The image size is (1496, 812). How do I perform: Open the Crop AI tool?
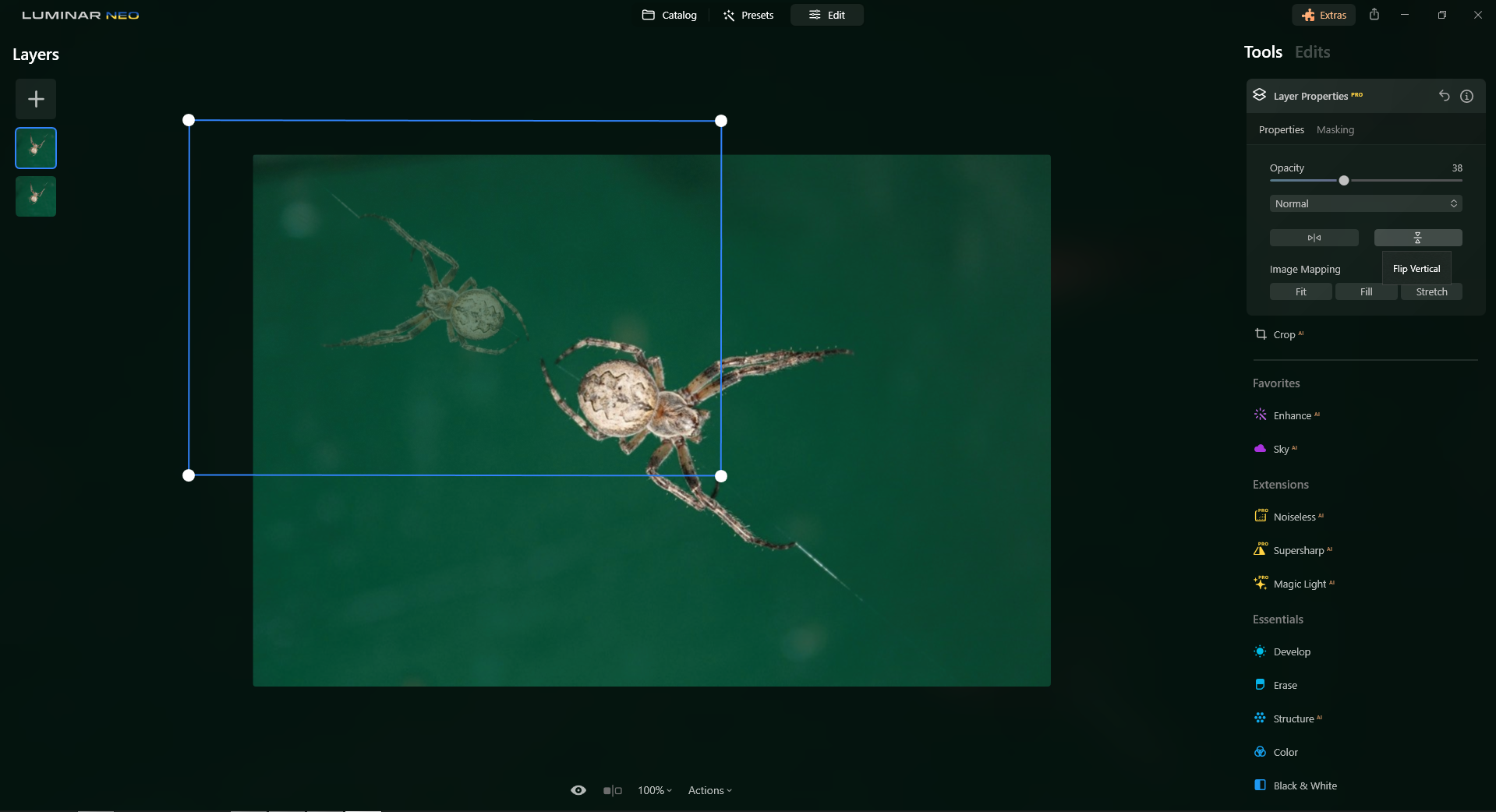point(1279,334)
